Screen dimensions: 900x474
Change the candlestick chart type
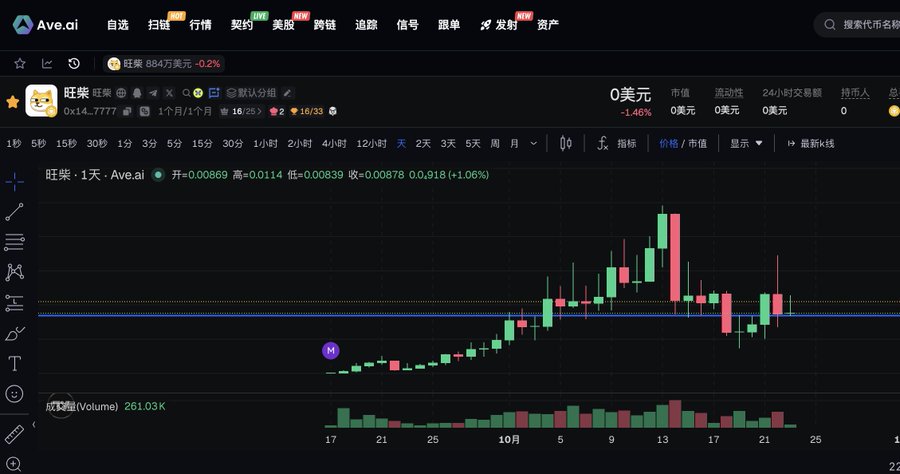(x=566, y=143)
